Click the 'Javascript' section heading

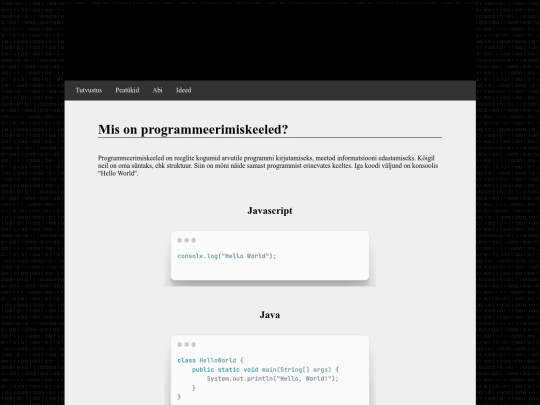point(270,210)
